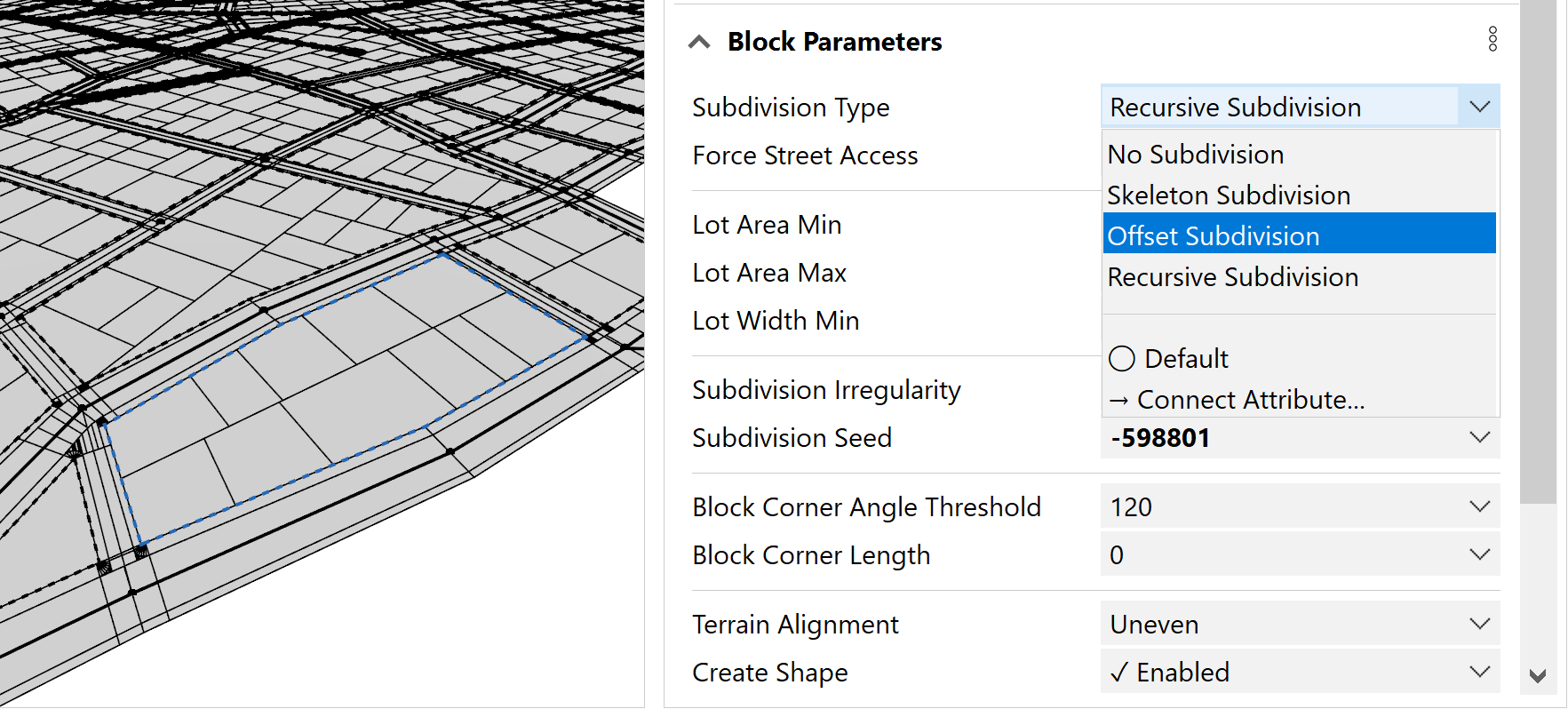Choose Recursive Subdivision in the list

click(1232, 276)
